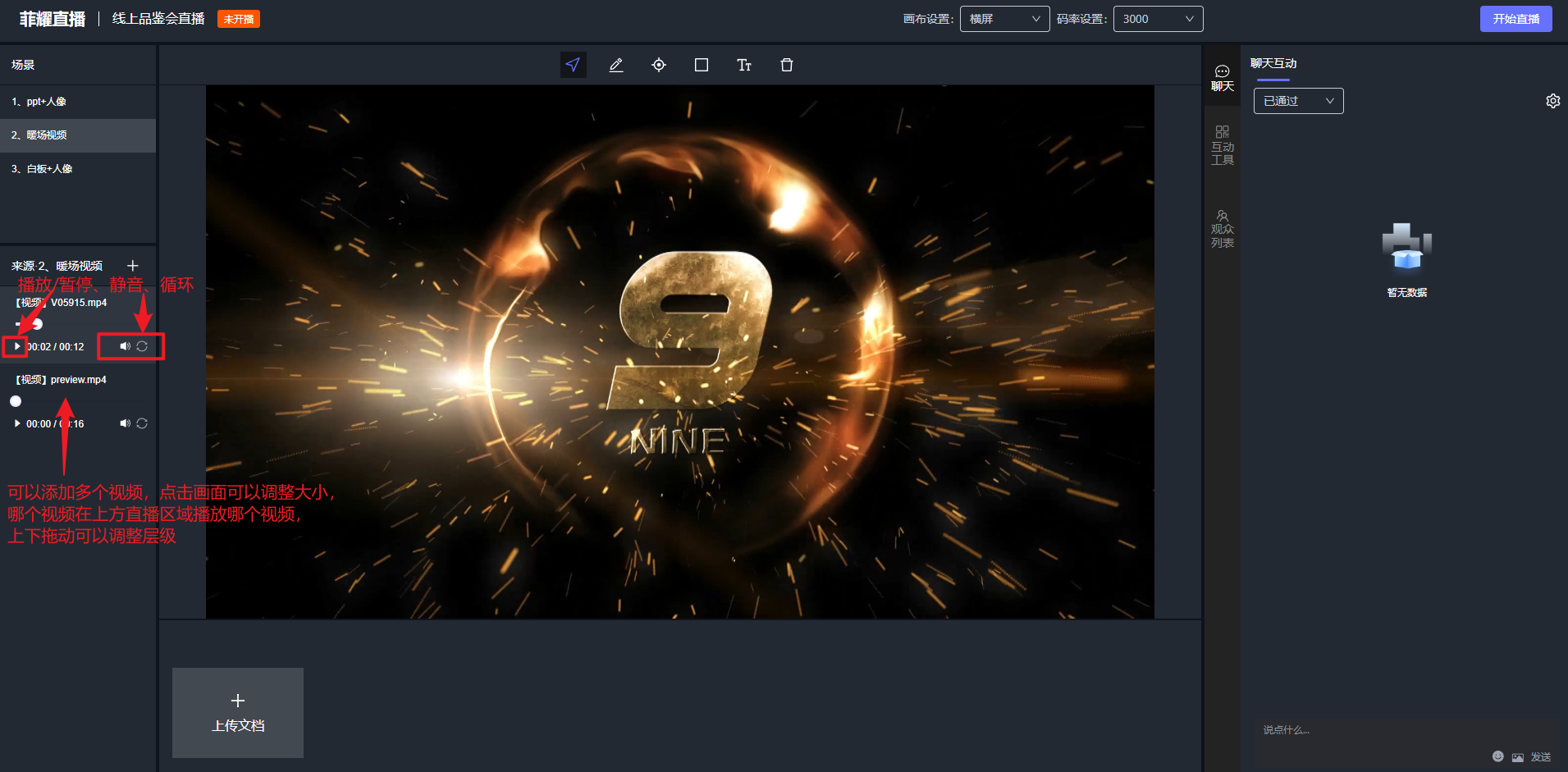Expand the bitrate 3000 dropdown
Viewport: 1568px width, 772px height.
point(1157,19)
